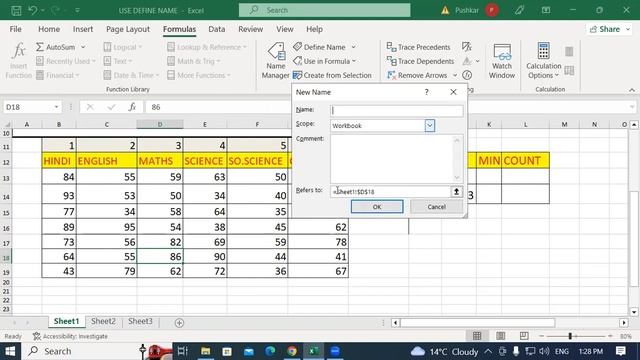
Task: Click Define Name button
Action: pyautogui.click(x=320, y=47)
